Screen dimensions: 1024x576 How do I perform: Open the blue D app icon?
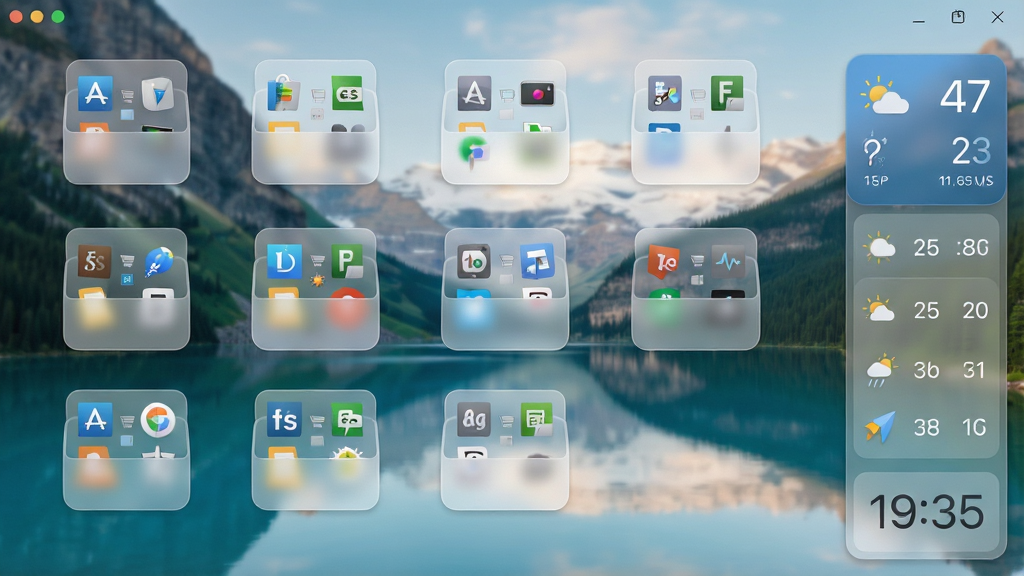(x=284, y=261)
